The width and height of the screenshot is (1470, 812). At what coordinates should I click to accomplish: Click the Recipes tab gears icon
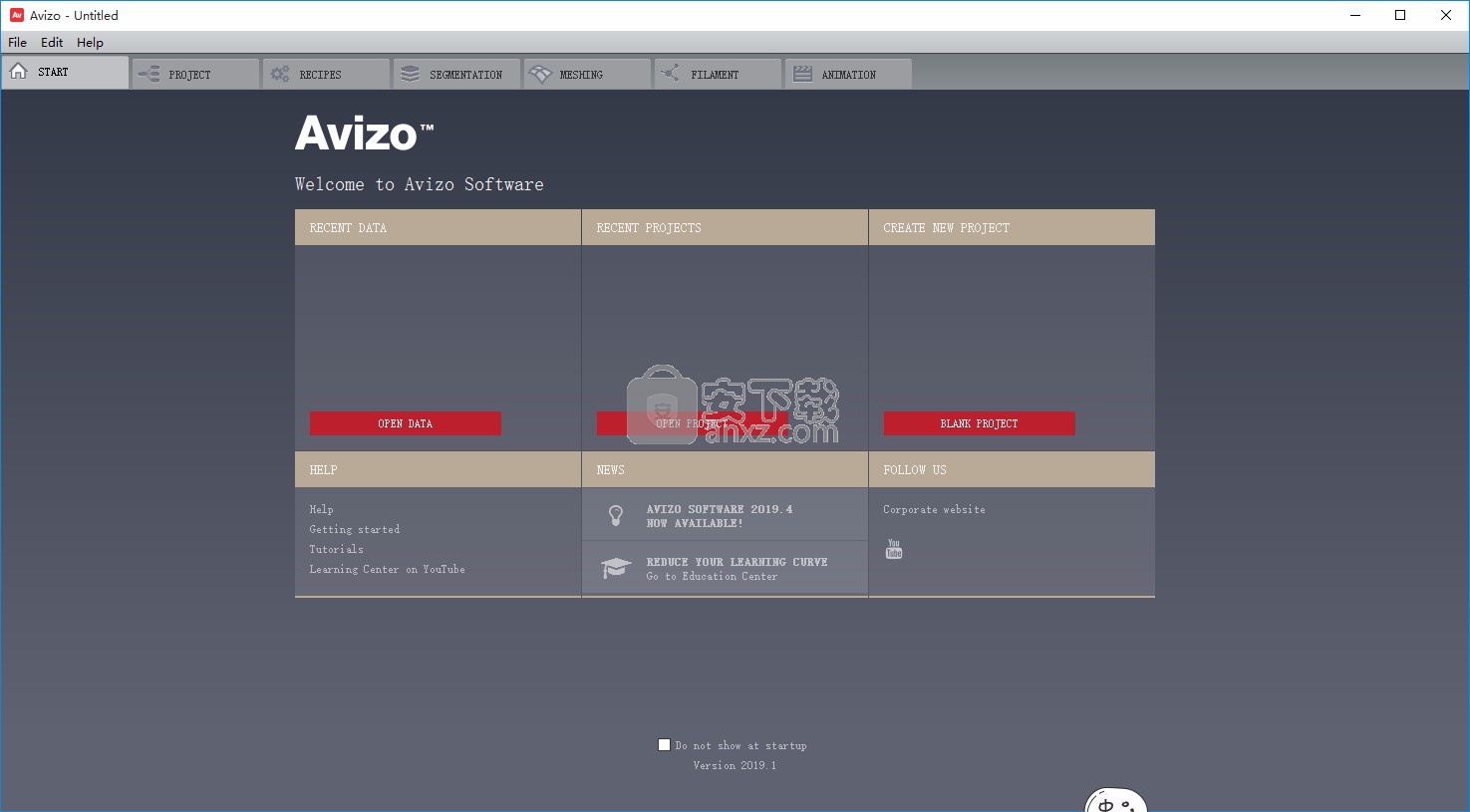tap(280, 74)
